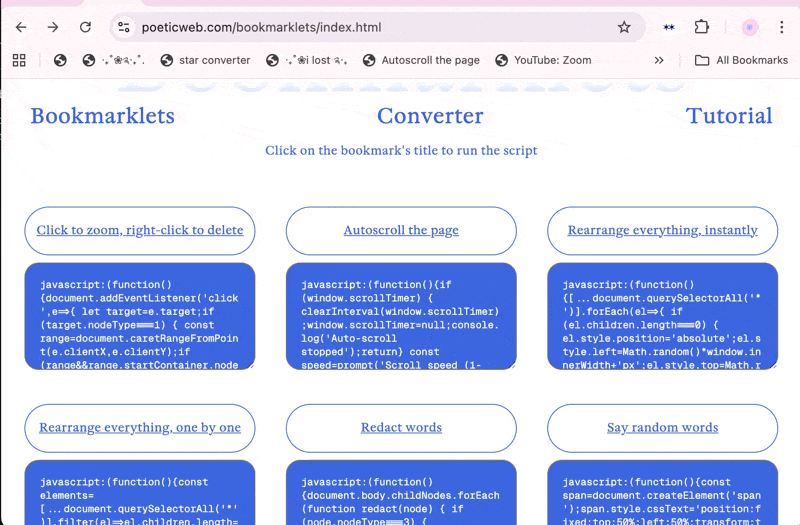The image size is (800, 525).
Task: Run the YouTube: Zoom bookmark
Action: pos(543,60)
